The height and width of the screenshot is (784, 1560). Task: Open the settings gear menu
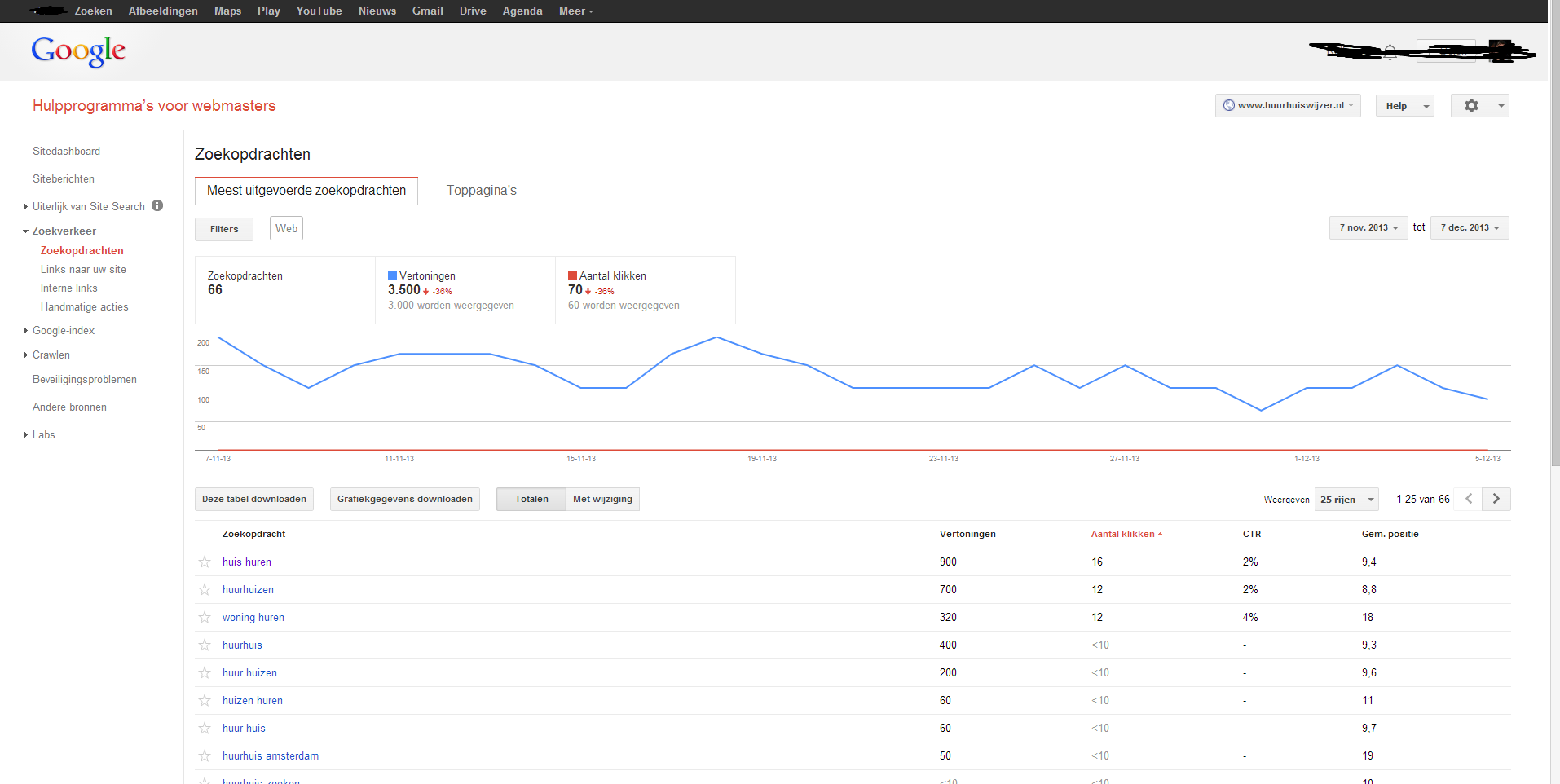tap(1479, 106)
